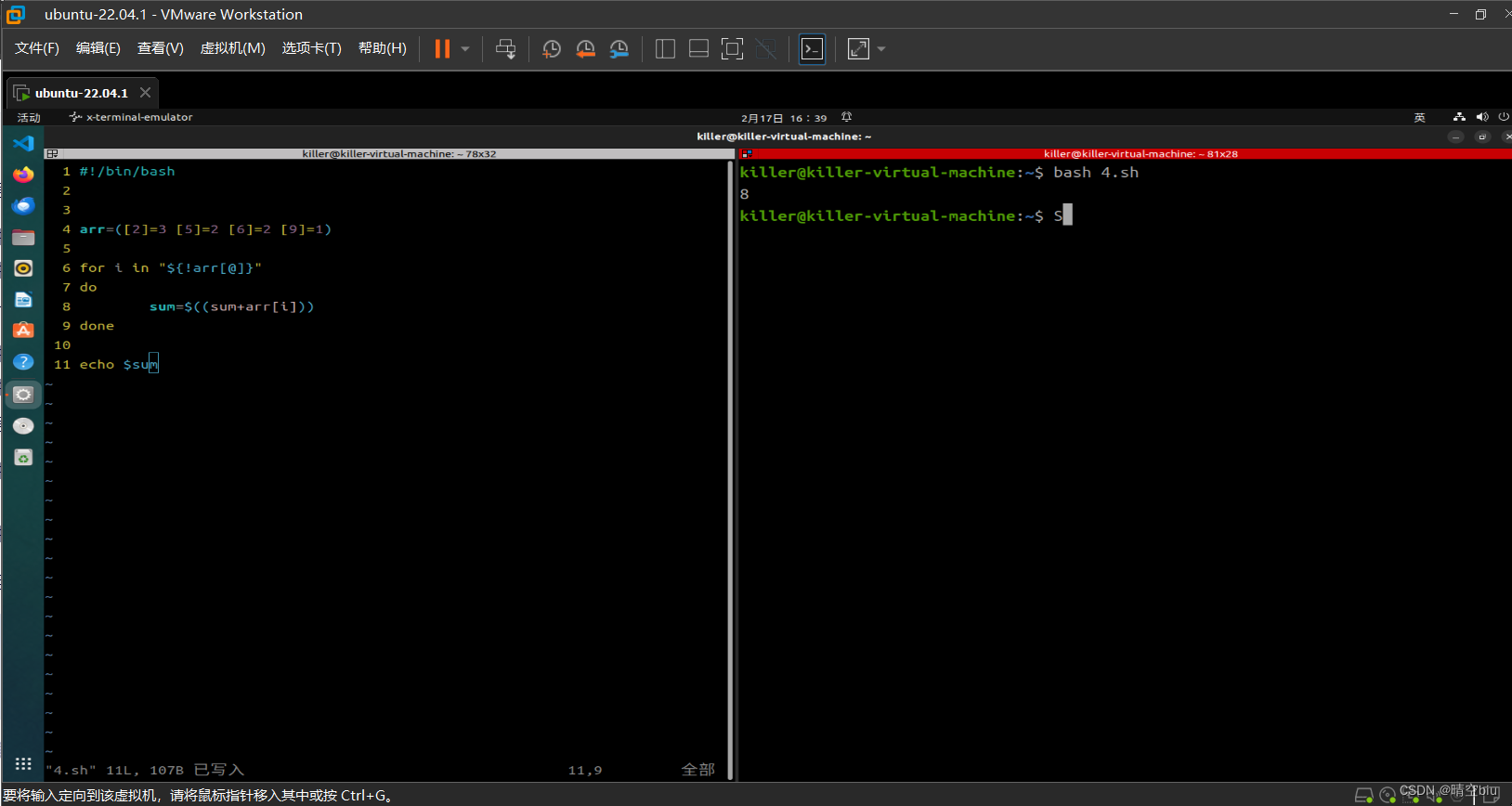Click the left pane vertical scrollbar
This screenshot has height=806, width=1512.
pos(731,469)
